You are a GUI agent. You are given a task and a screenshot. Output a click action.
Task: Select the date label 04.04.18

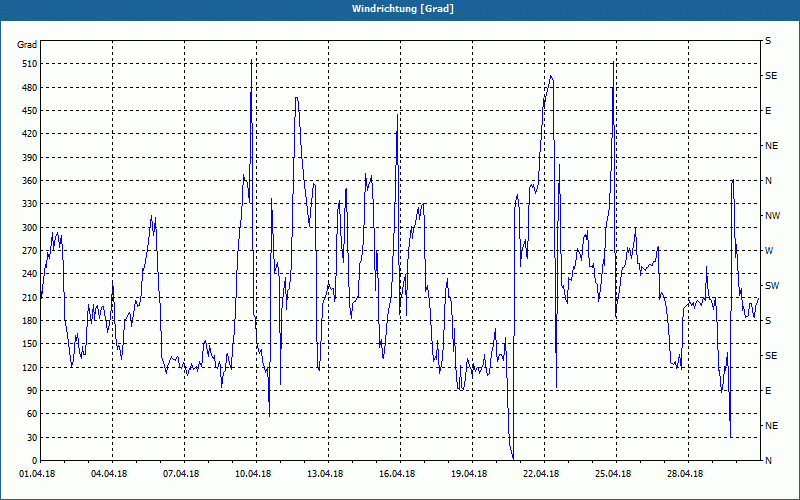tap(109, 474)
